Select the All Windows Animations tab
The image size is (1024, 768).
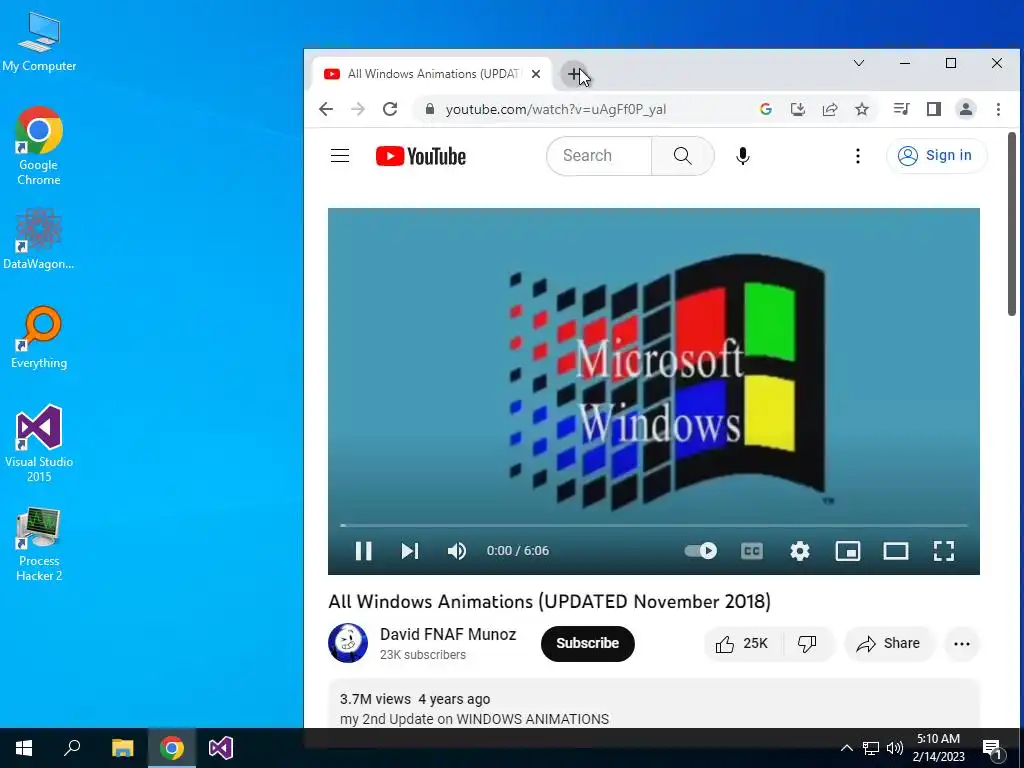tap(431, 74)
